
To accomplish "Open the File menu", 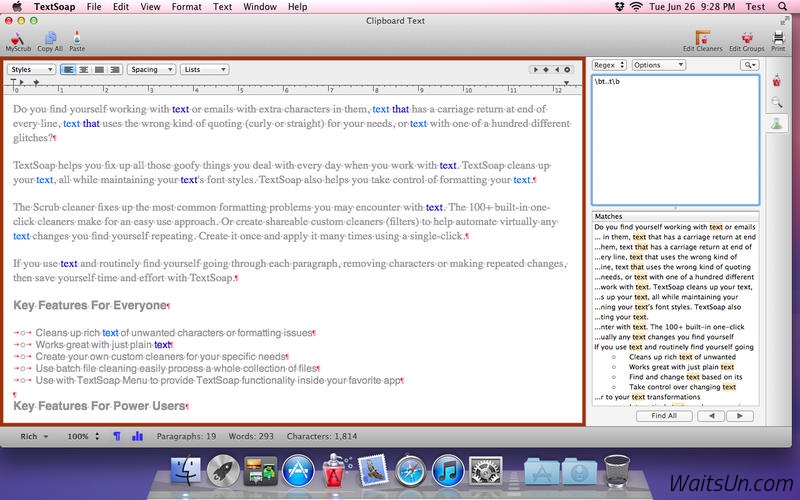I will tap(94, 7).
